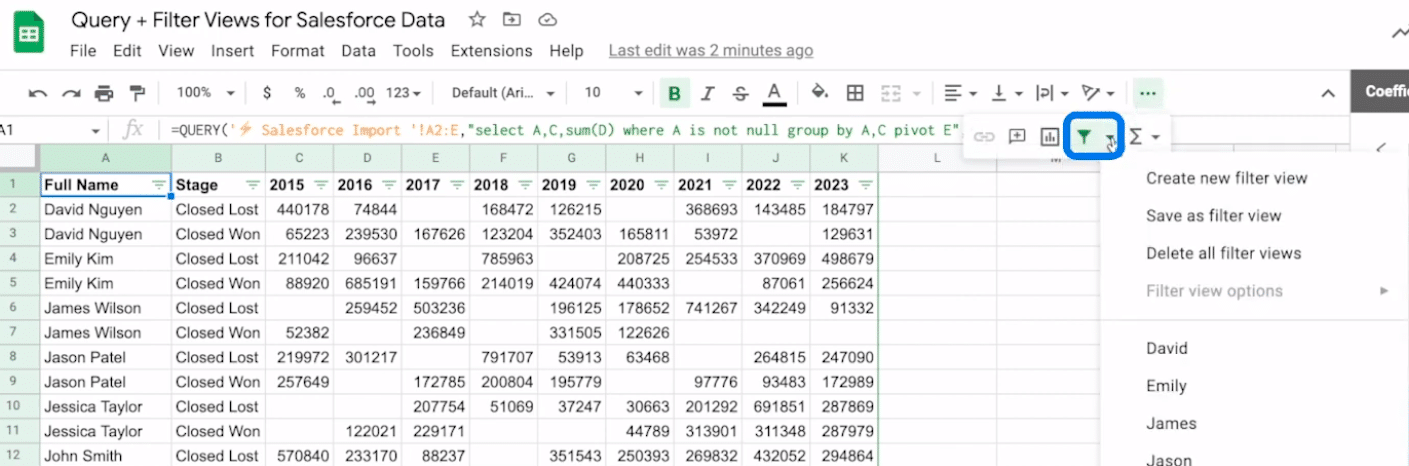Click the Print icon
Viewport: 1409px width, 466px height.
[x=104, y=93]
